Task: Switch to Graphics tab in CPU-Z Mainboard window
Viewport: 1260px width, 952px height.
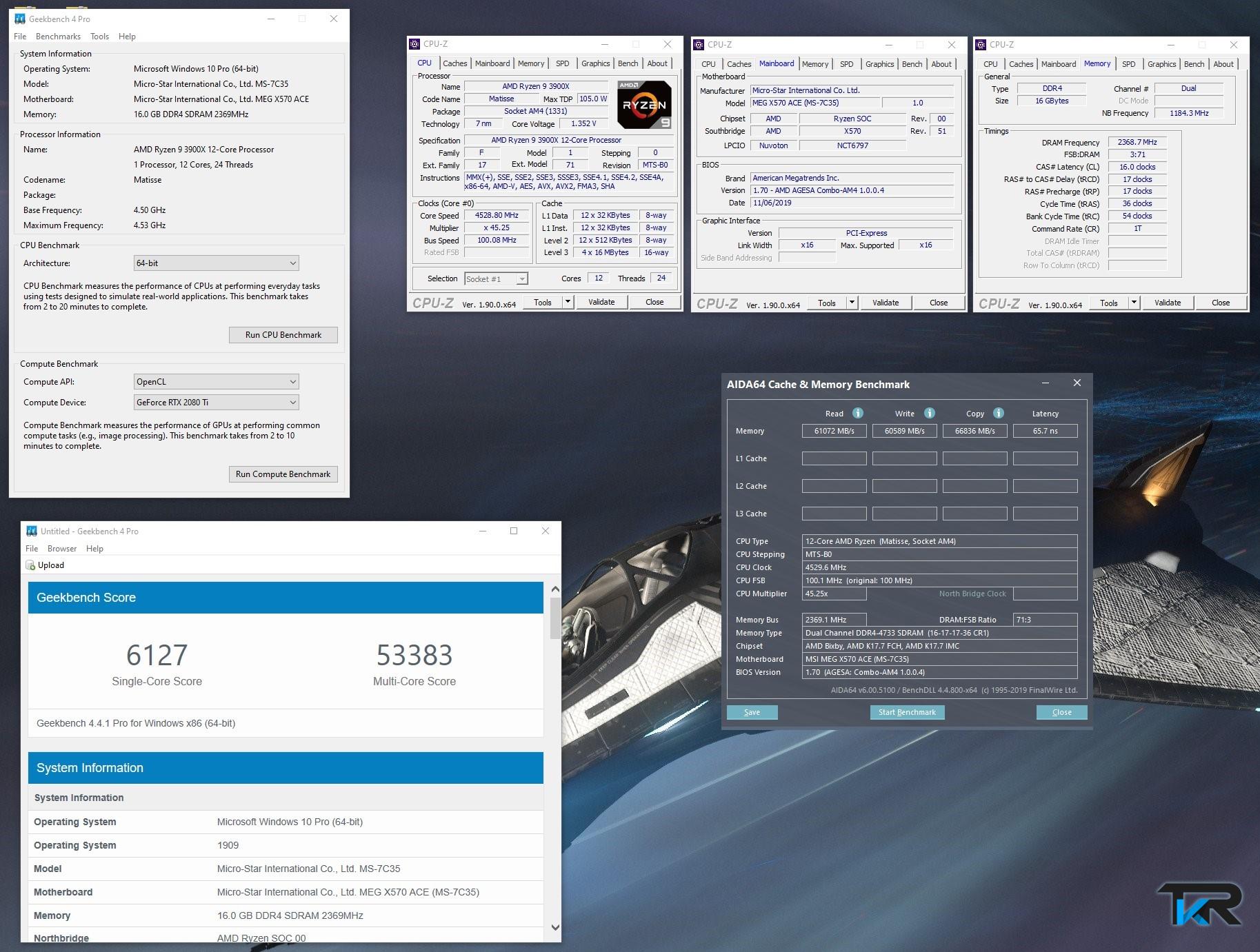Action: coord(879,64)
